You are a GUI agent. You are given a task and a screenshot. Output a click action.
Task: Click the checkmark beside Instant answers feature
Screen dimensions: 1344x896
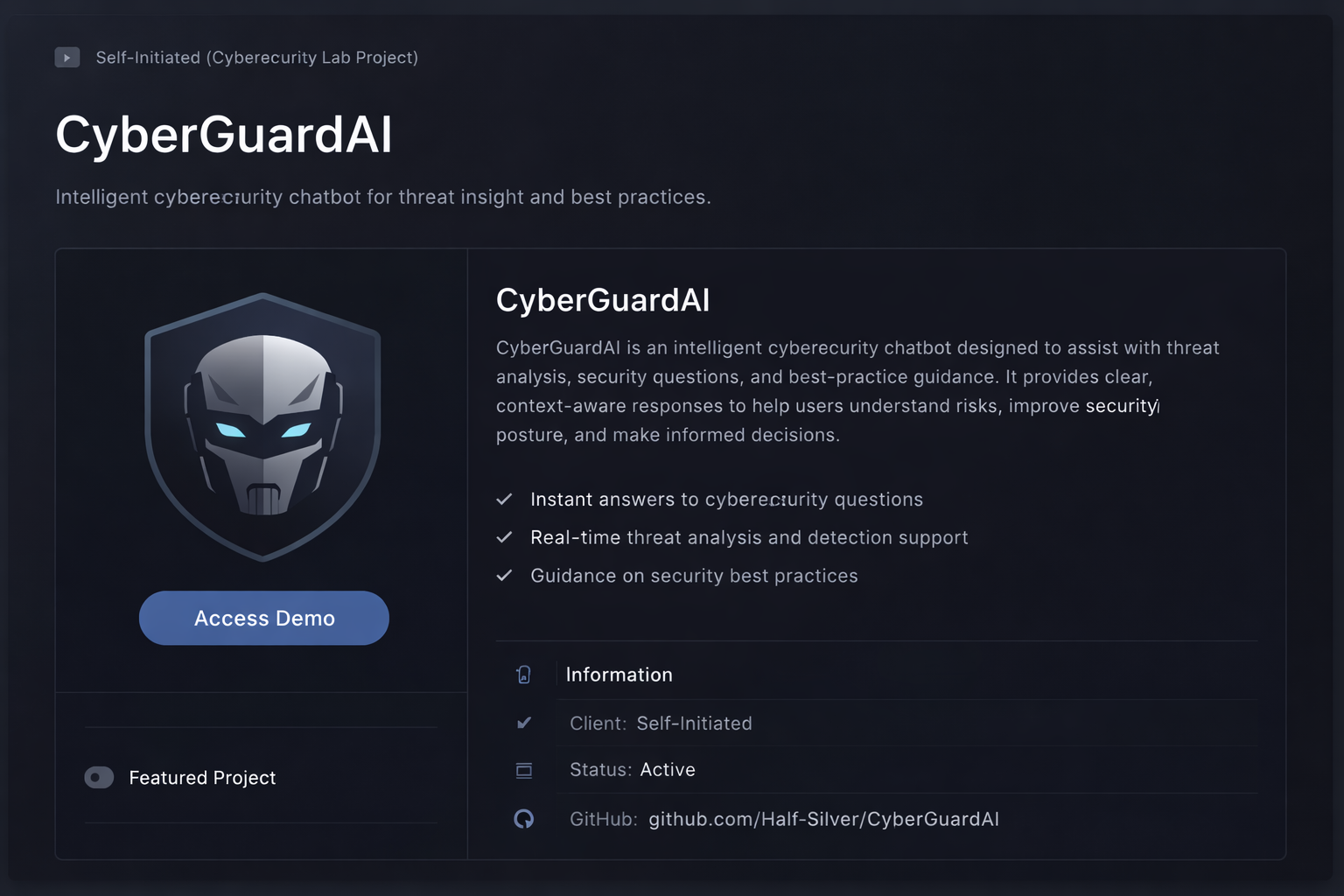tap(505, 499)
